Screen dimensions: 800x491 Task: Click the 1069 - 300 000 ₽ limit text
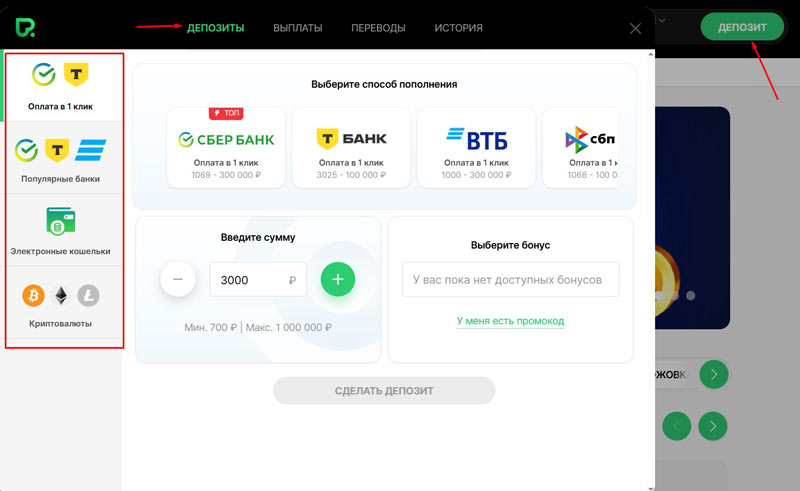(x=226, y=175)
